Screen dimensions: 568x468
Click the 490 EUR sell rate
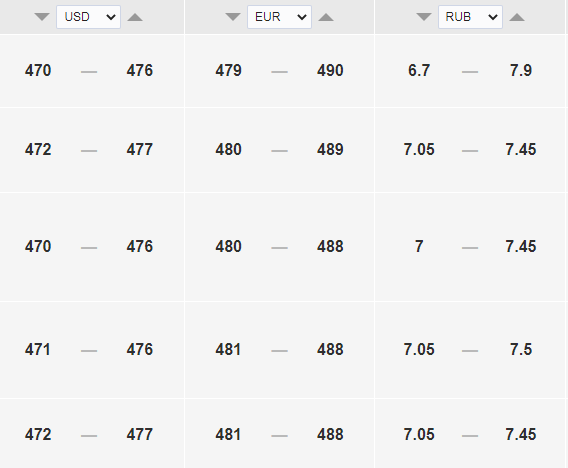[330, 70]
